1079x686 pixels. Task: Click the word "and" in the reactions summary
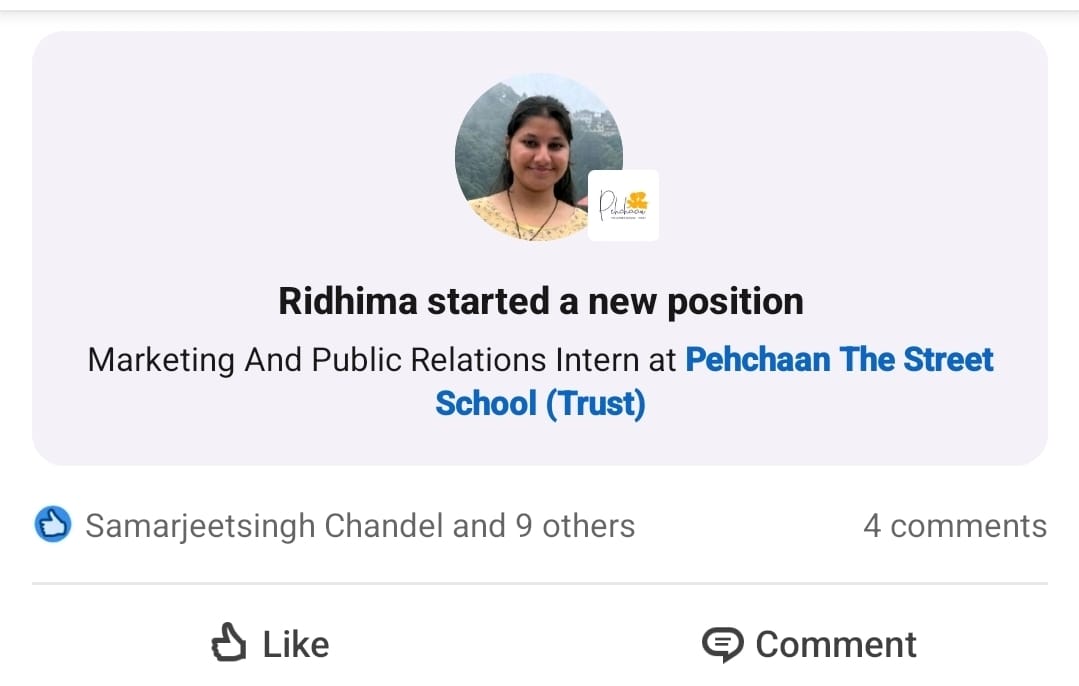pyautogui.click(x=479, y=526)
